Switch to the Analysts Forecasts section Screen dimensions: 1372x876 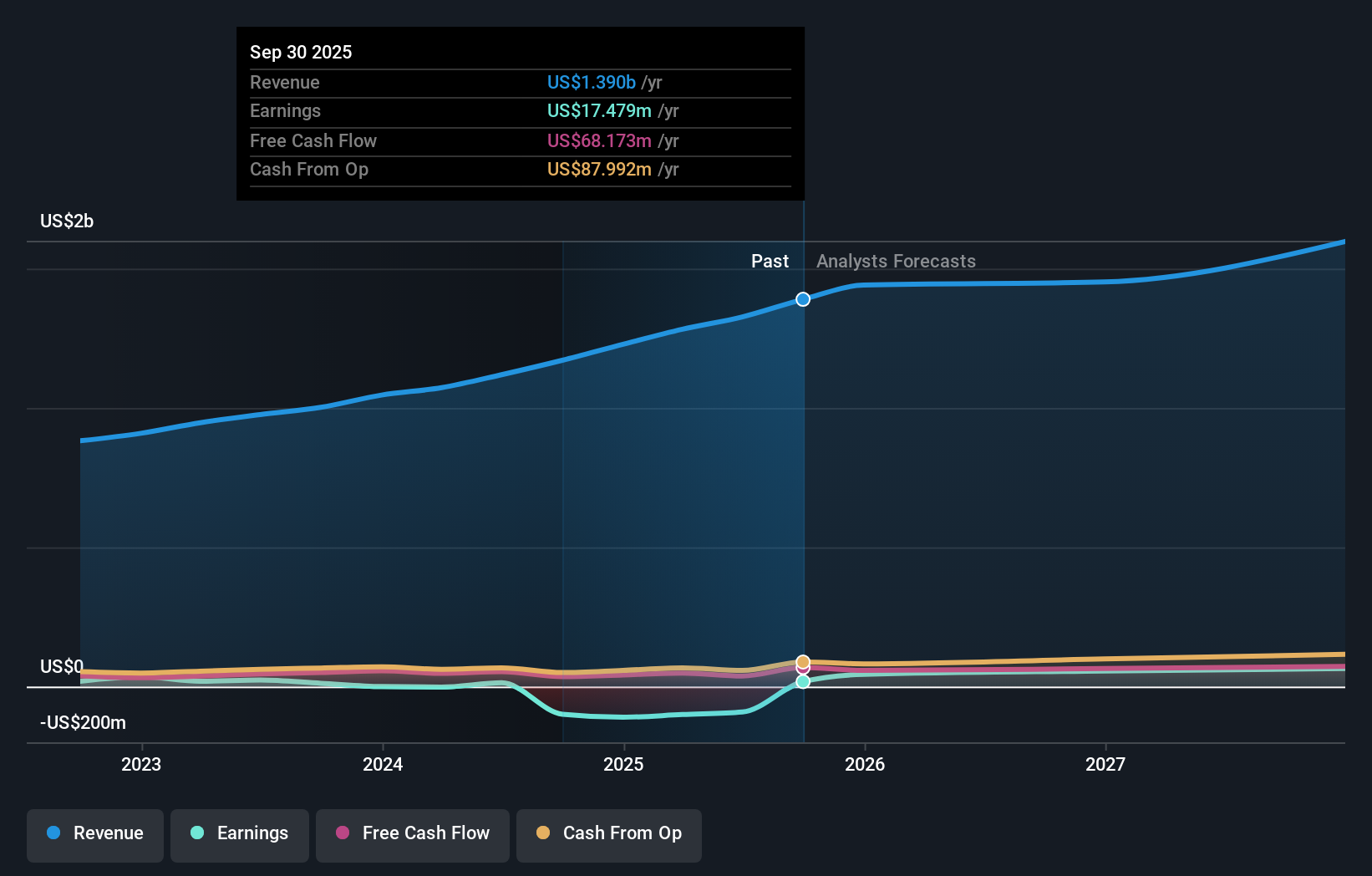click(896, 261)
